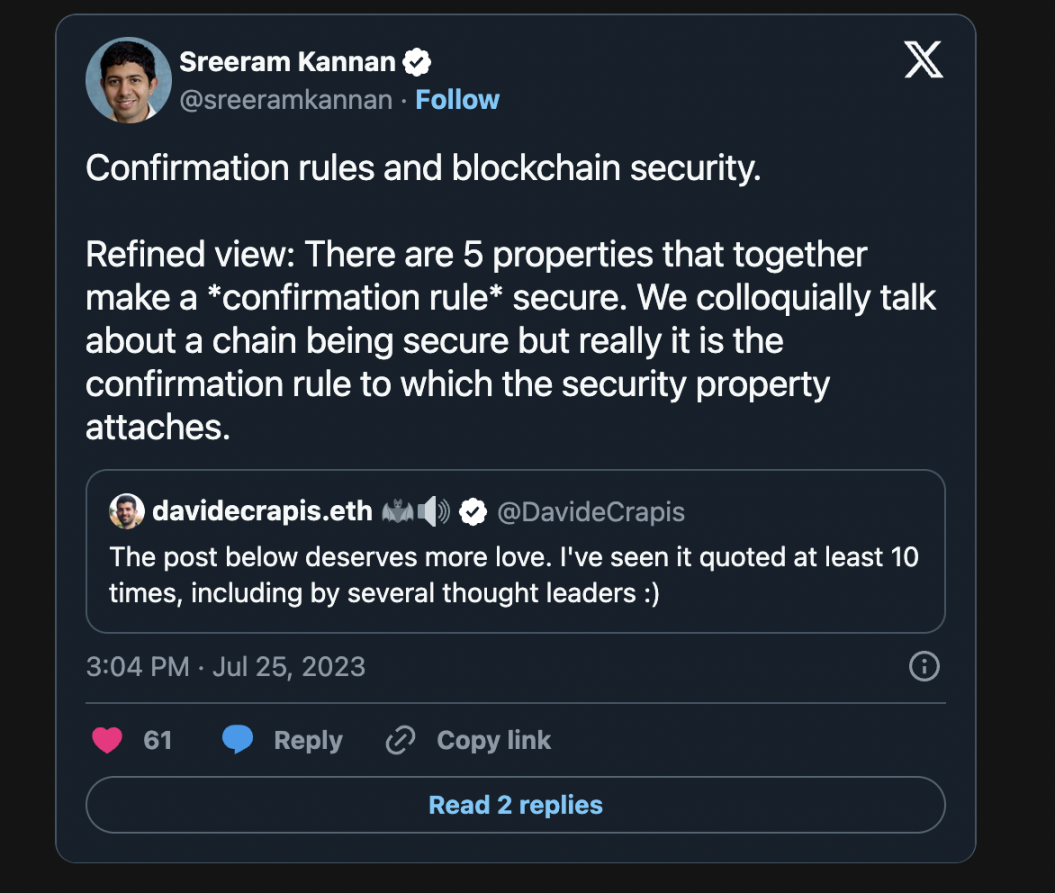The width and height of the screenshot is (1055, 893).
Task: Click the 61 likes count
Action: click(x=158, y=740)
